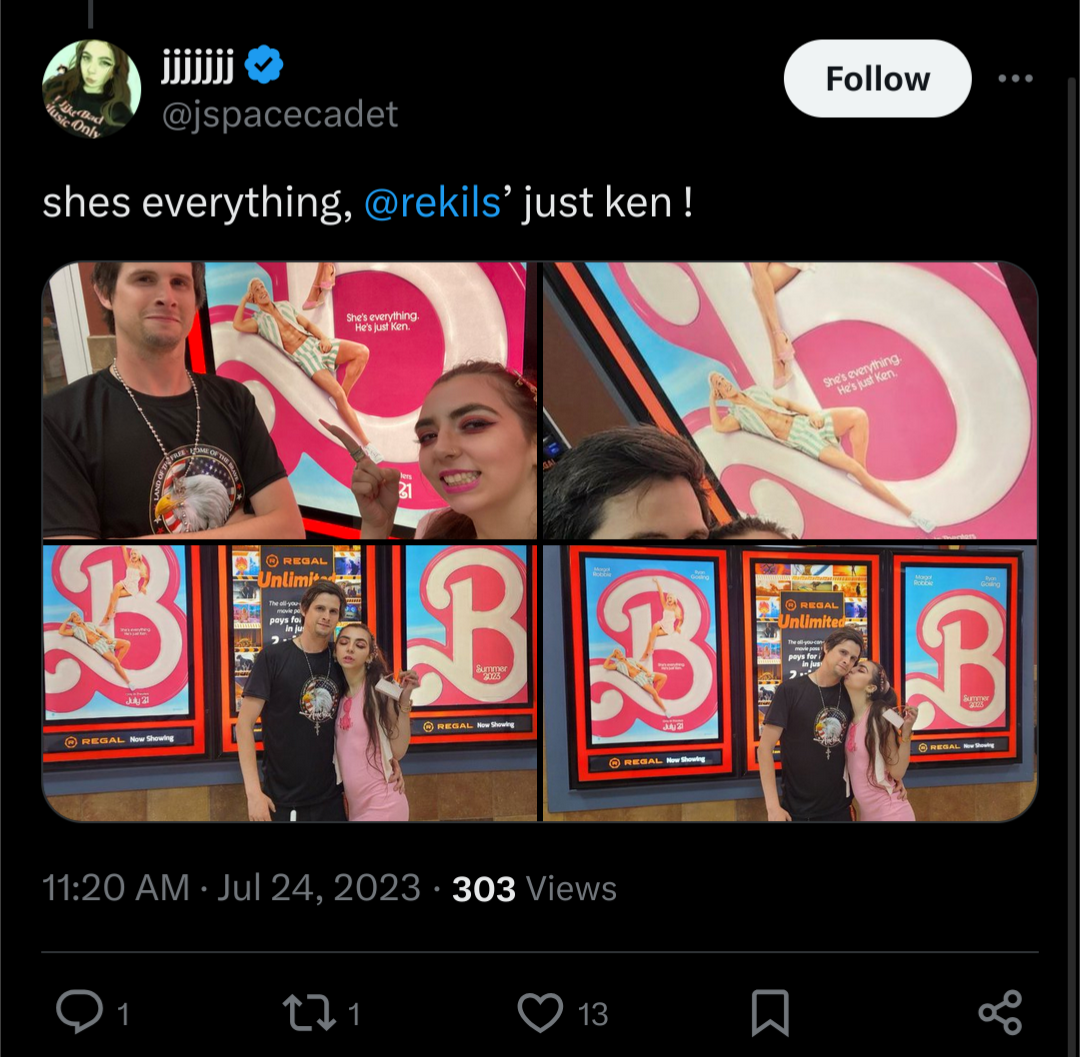1080x1057 pixels.
Task: Like the tweet with heart icon
Action: tap(540, 1012)
